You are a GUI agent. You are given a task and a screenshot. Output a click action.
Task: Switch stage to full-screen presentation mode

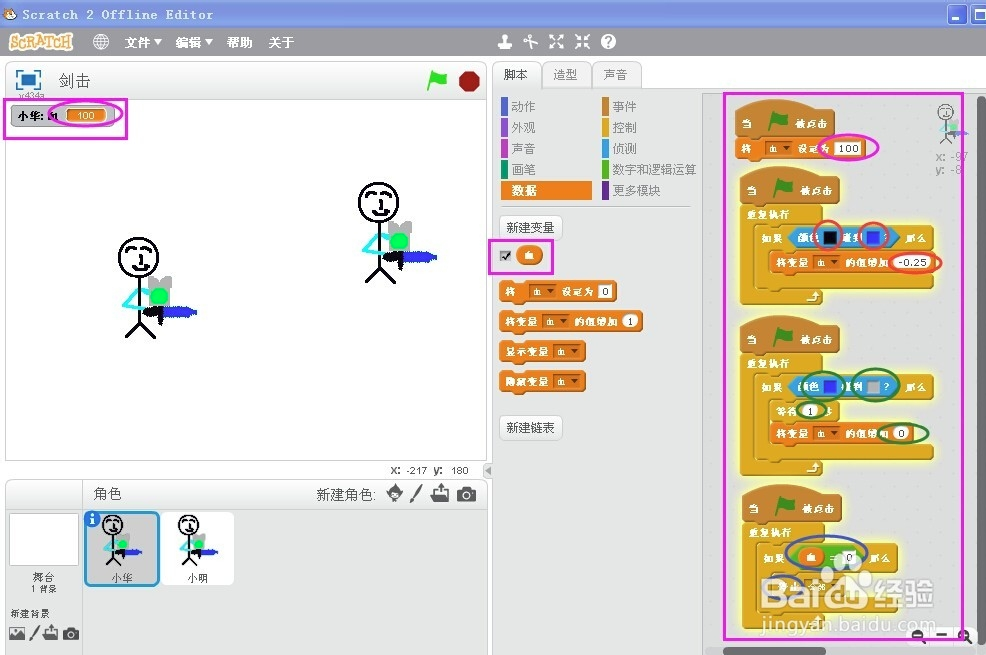pyautogui.click(x=28, y=80)
